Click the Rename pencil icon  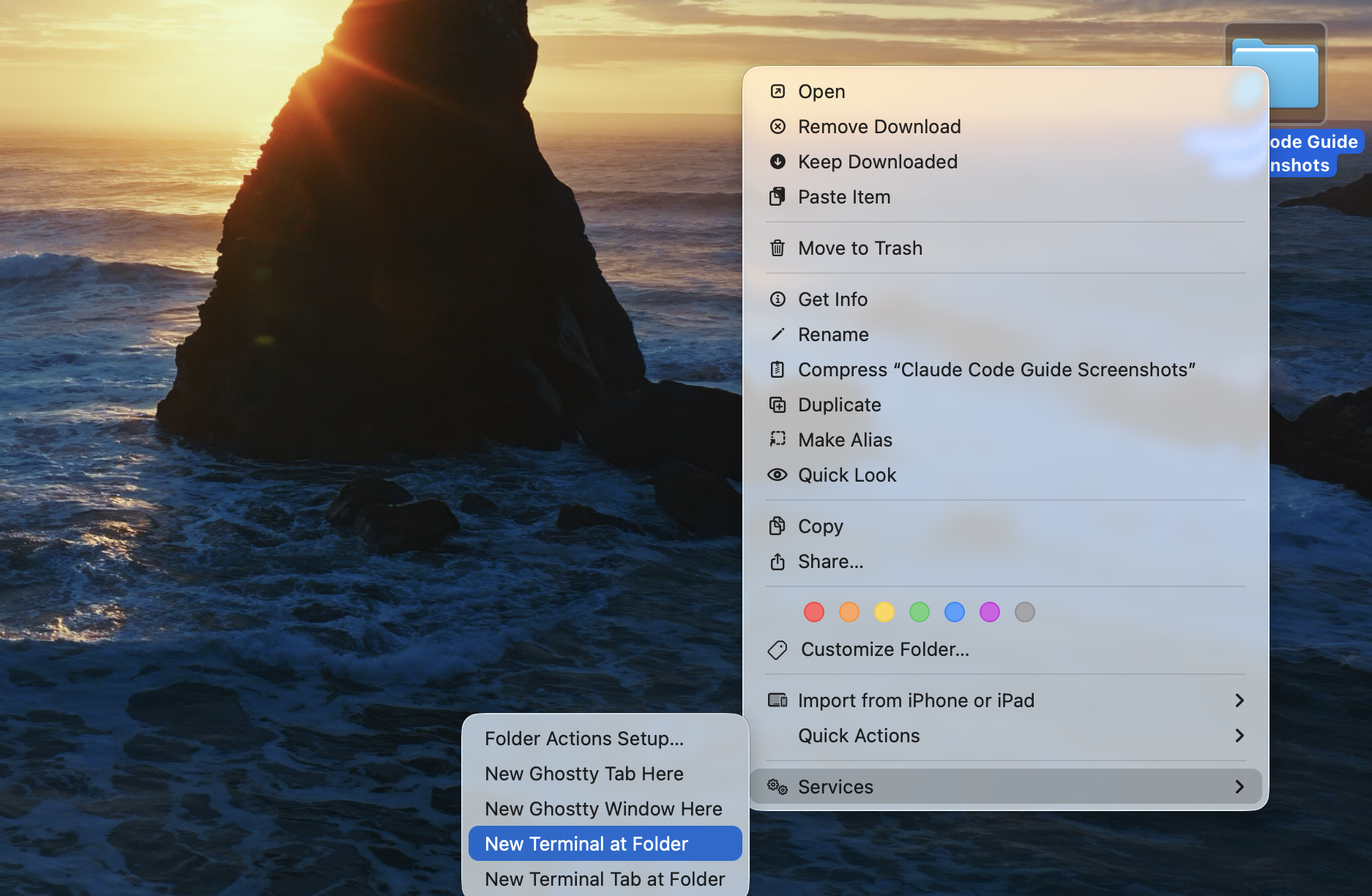pos(778,335)
